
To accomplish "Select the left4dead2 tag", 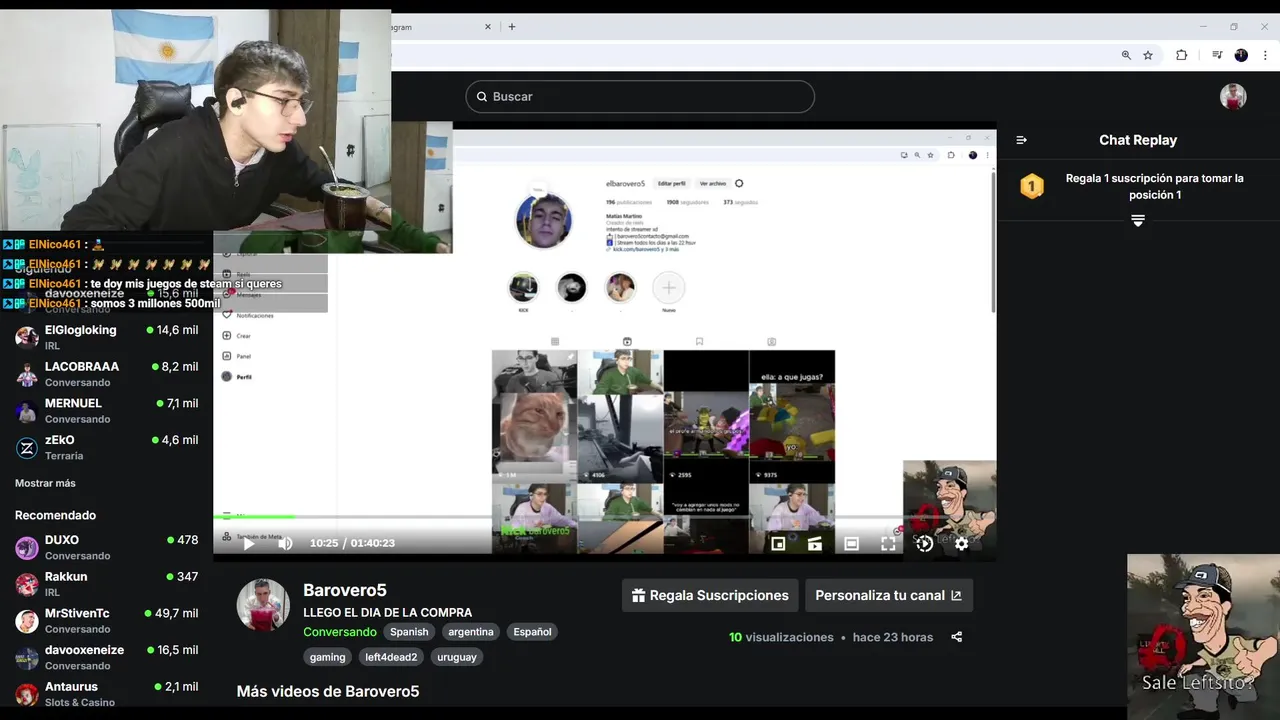I will [x=391, y=657].
